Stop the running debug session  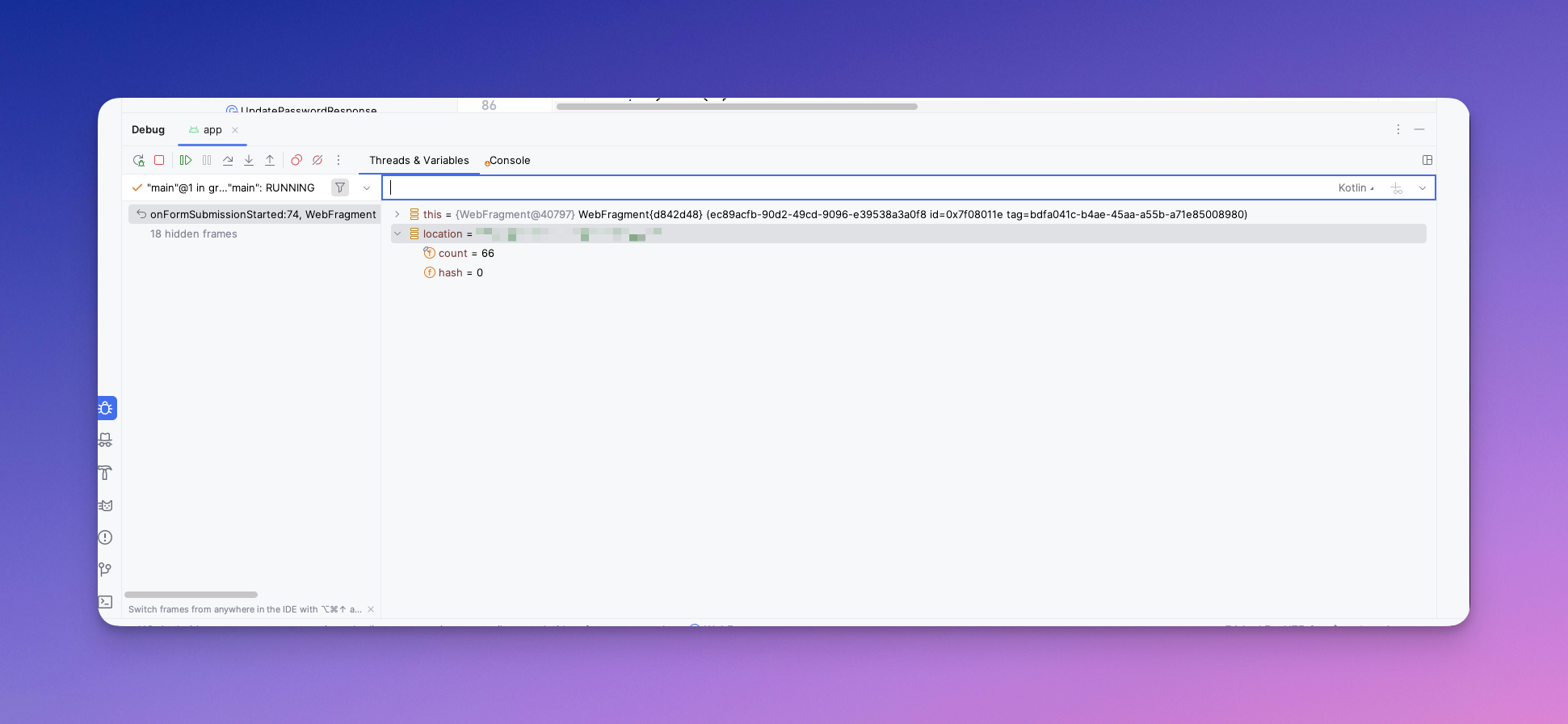(x=159, y=161)
